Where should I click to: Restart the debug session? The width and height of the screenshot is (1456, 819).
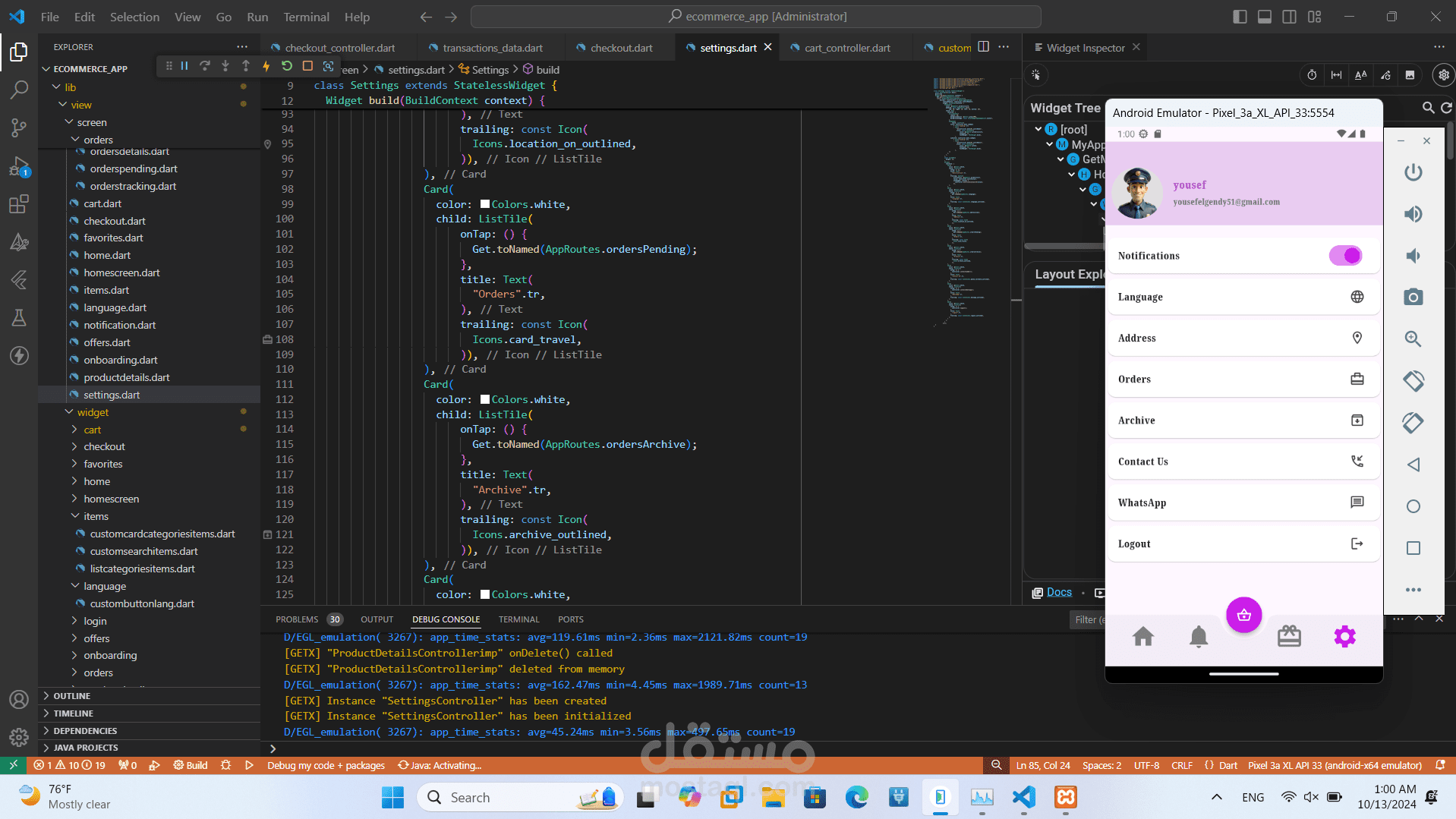tap(287, 66)
